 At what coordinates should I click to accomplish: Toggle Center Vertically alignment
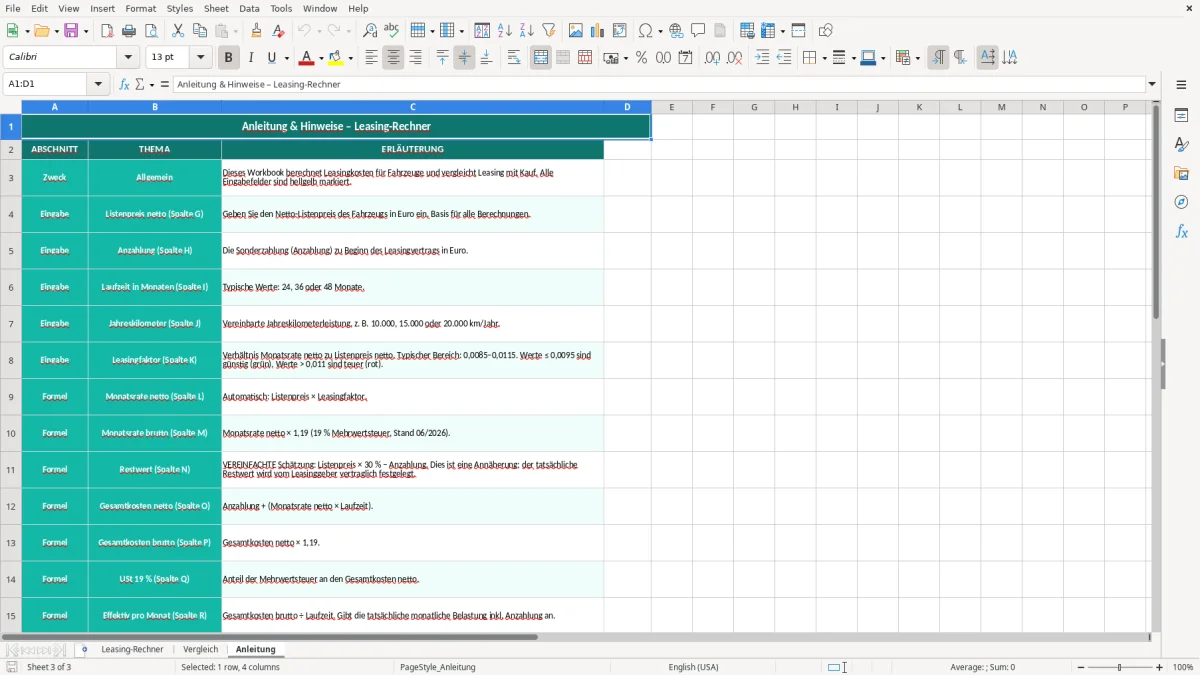point(464,58)
